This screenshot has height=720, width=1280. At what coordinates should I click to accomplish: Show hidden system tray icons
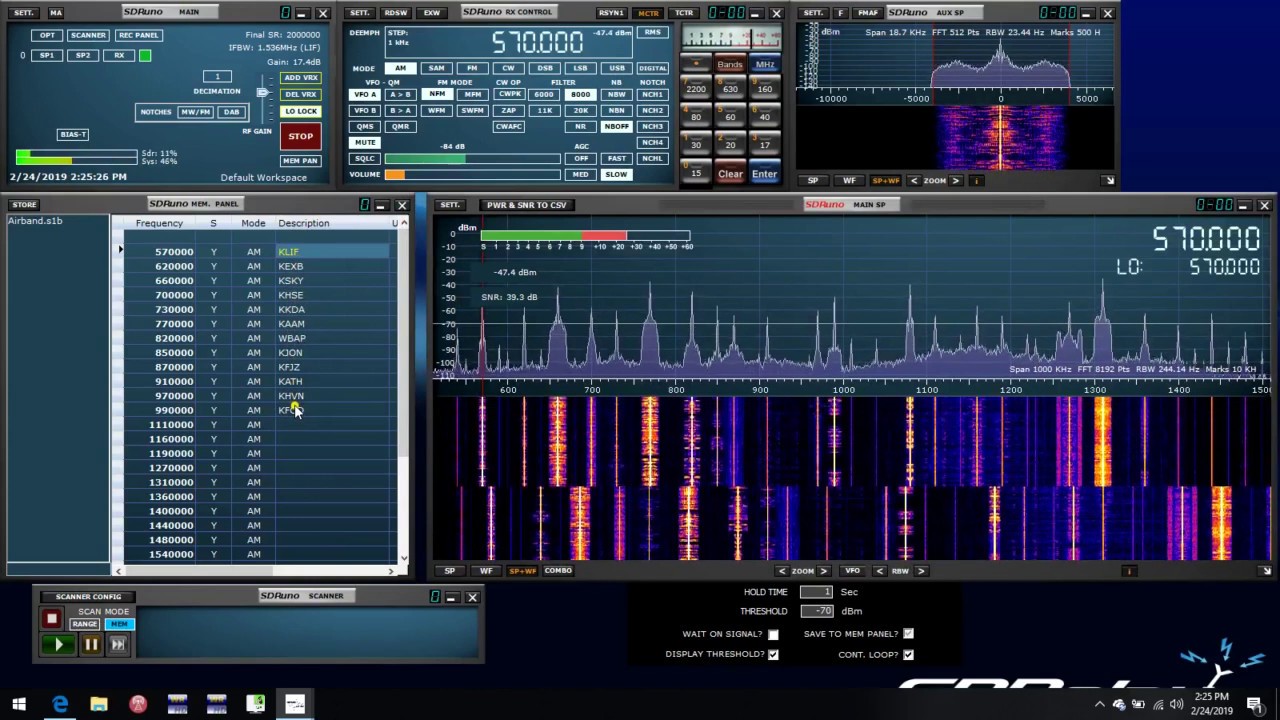[x=1099, y=704]
